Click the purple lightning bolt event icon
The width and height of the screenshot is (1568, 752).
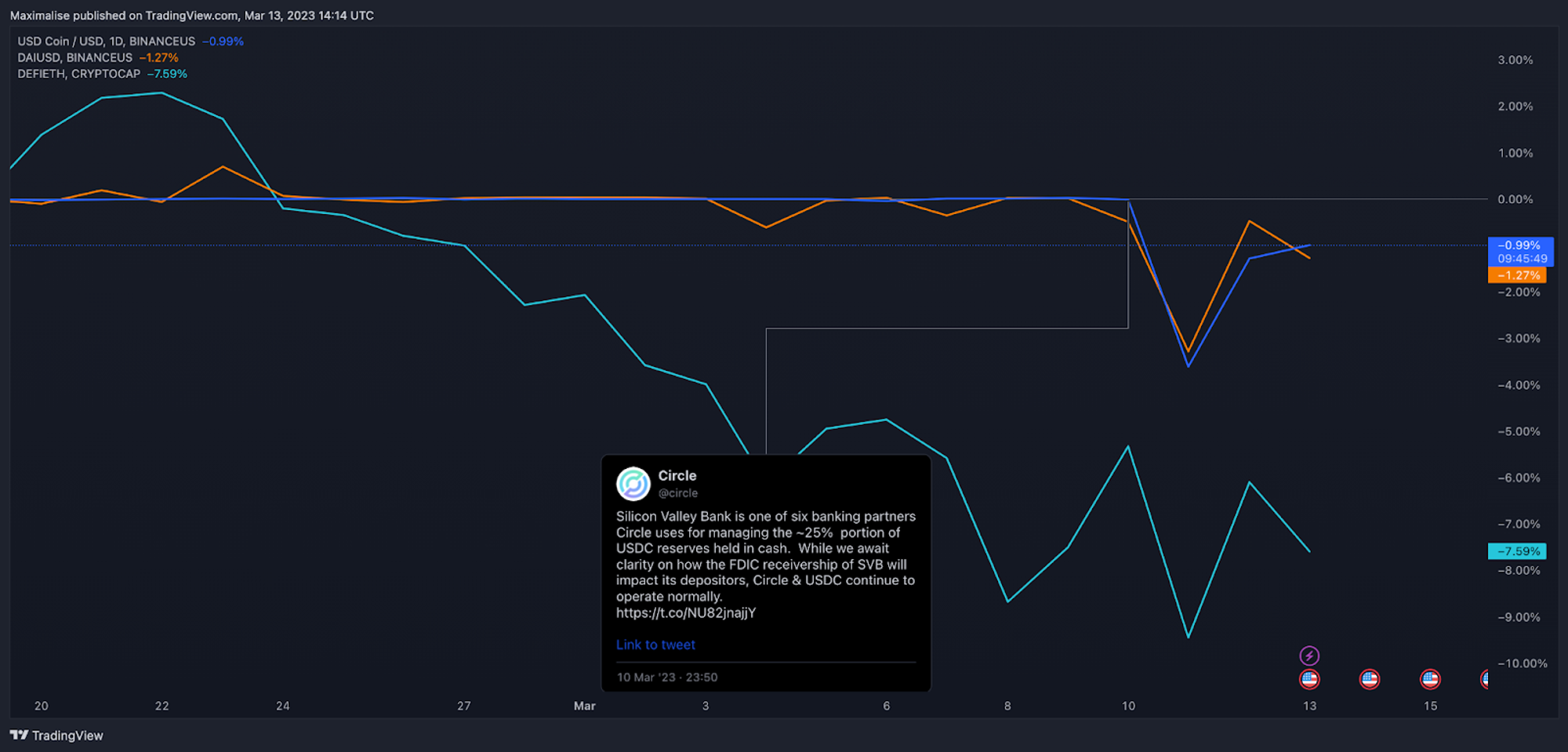click(x=1309, y=656)
